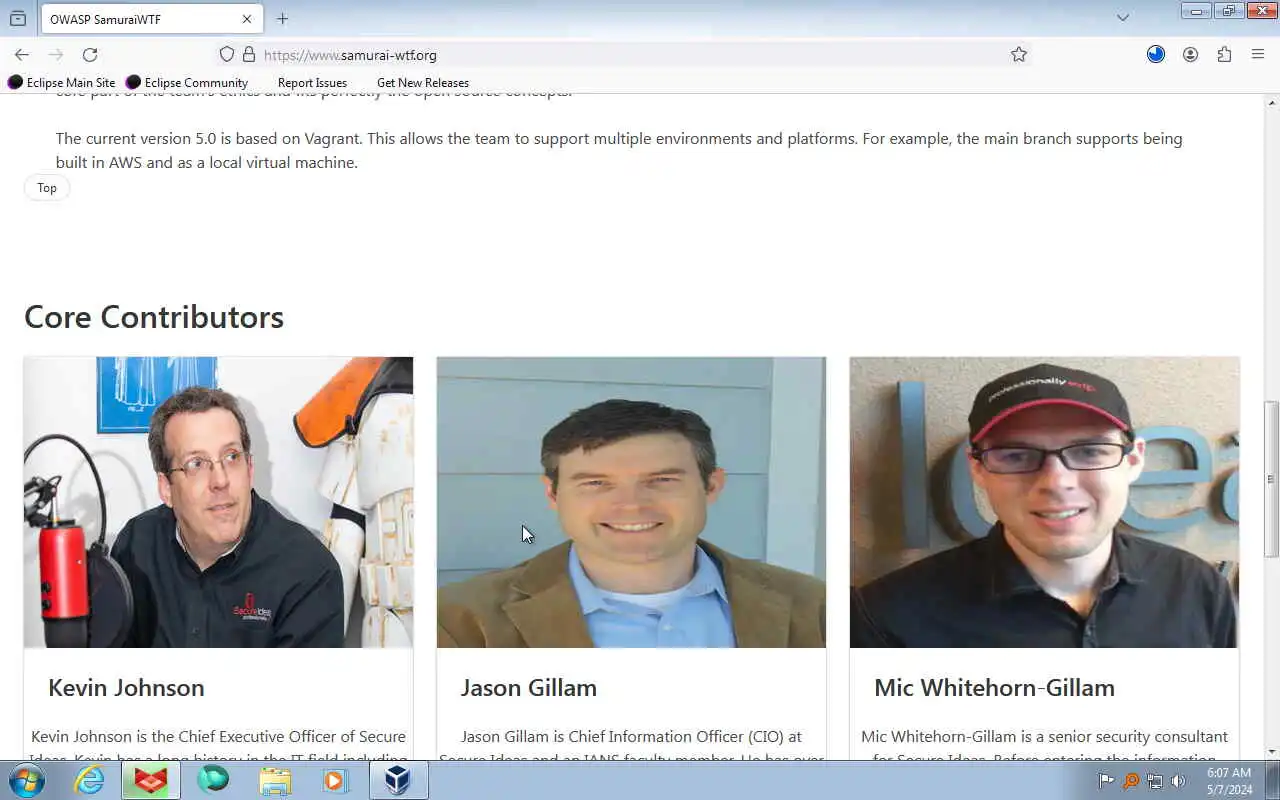Image resolution: width=1280 pixels, height=800 pixels.
Task: Open the media player taskbar icon
Action: (335, 780)
